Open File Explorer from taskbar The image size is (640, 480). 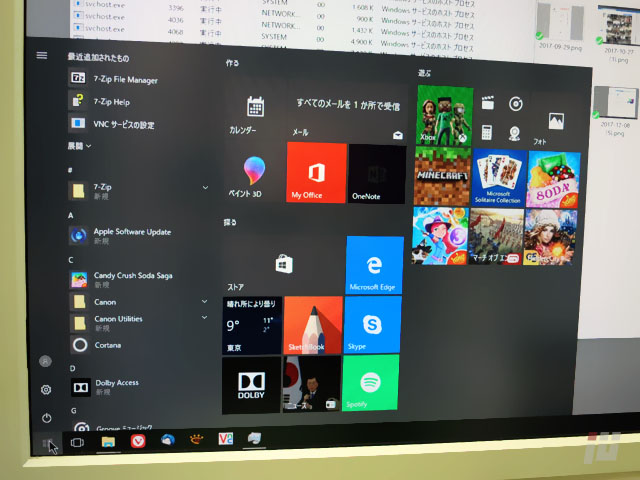click(108, 442)
